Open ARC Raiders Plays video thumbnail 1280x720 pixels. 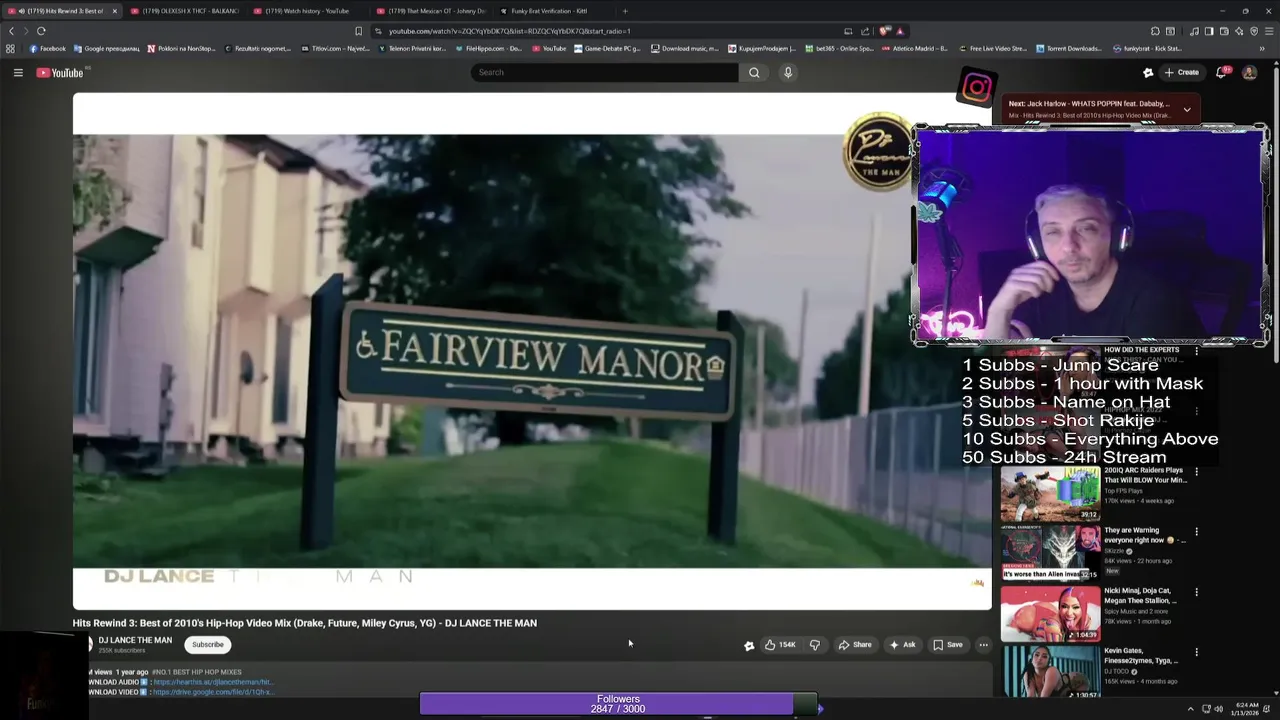click(x=1050, y=493)
